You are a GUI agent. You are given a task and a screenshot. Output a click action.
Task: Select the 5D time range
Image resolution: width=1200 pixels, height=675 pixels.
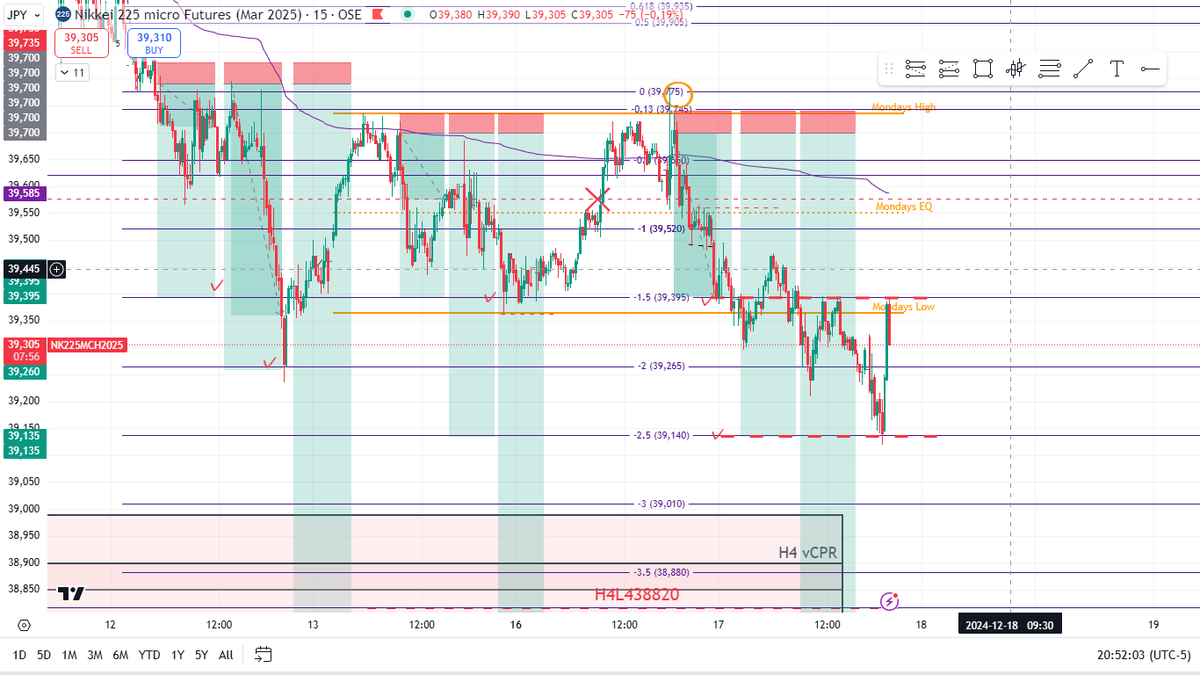44,655
